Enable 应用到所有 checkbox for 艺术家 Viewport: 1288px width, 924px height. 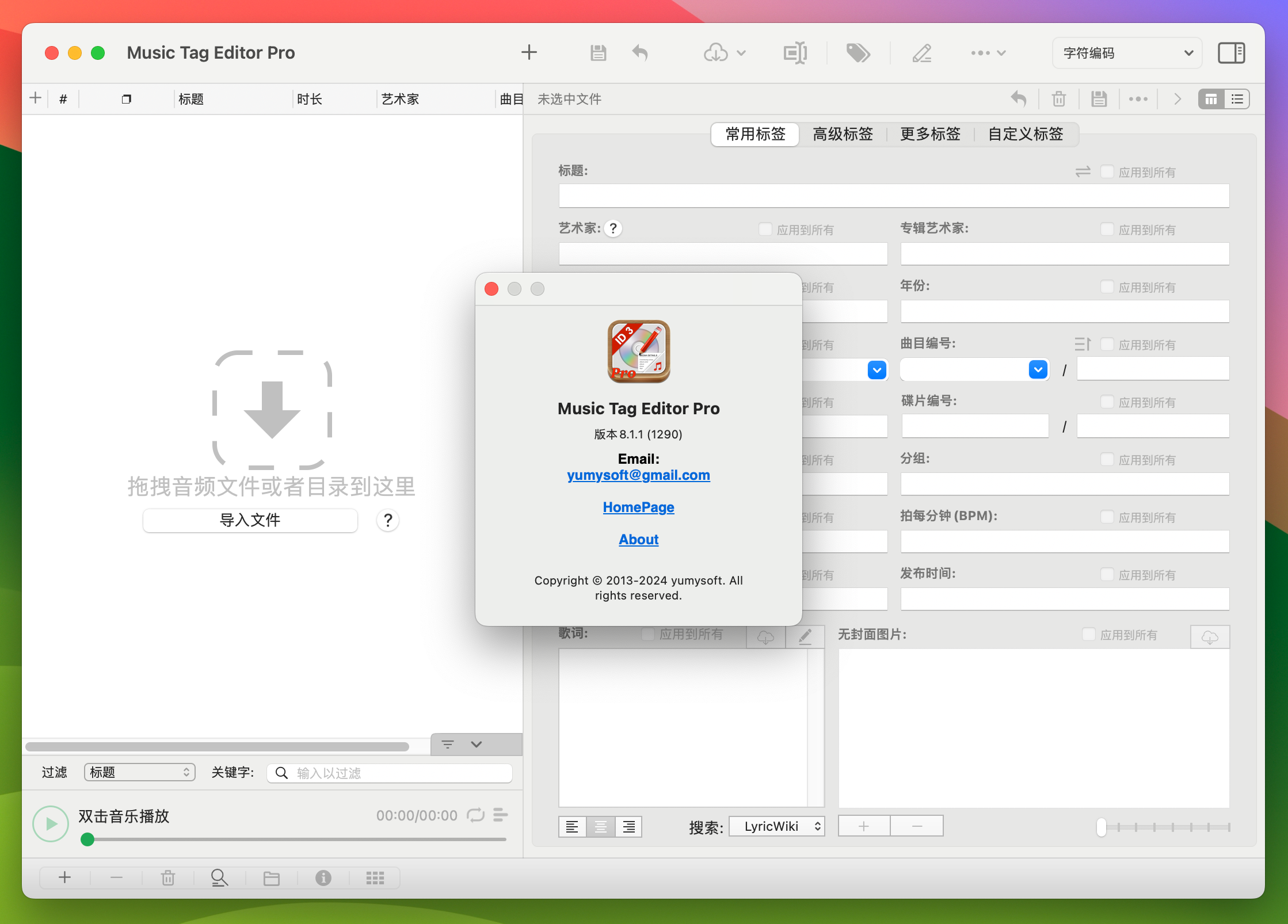(x=765, y=229)
